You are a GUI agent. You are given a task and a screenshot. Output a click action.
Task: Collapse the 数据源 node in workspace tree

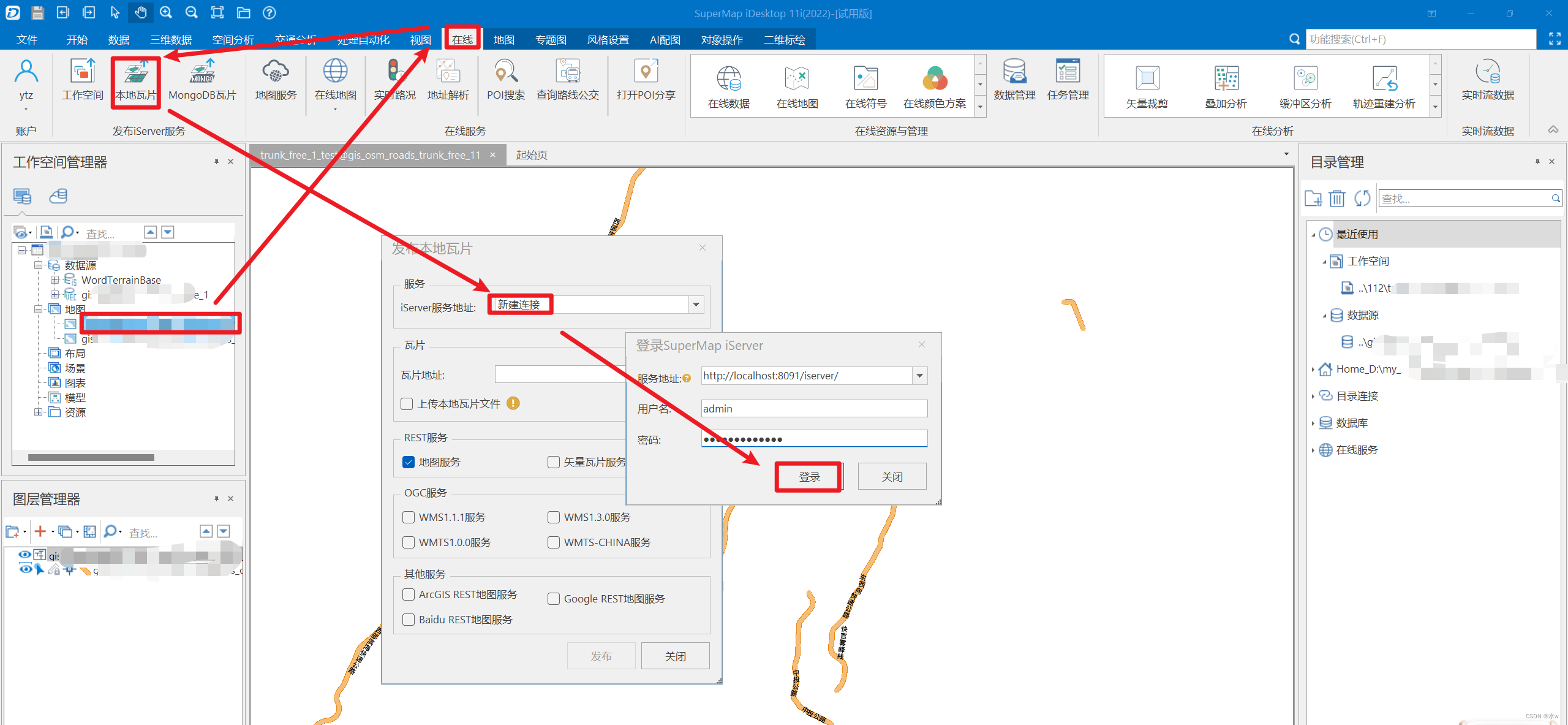tap(39, 265)
